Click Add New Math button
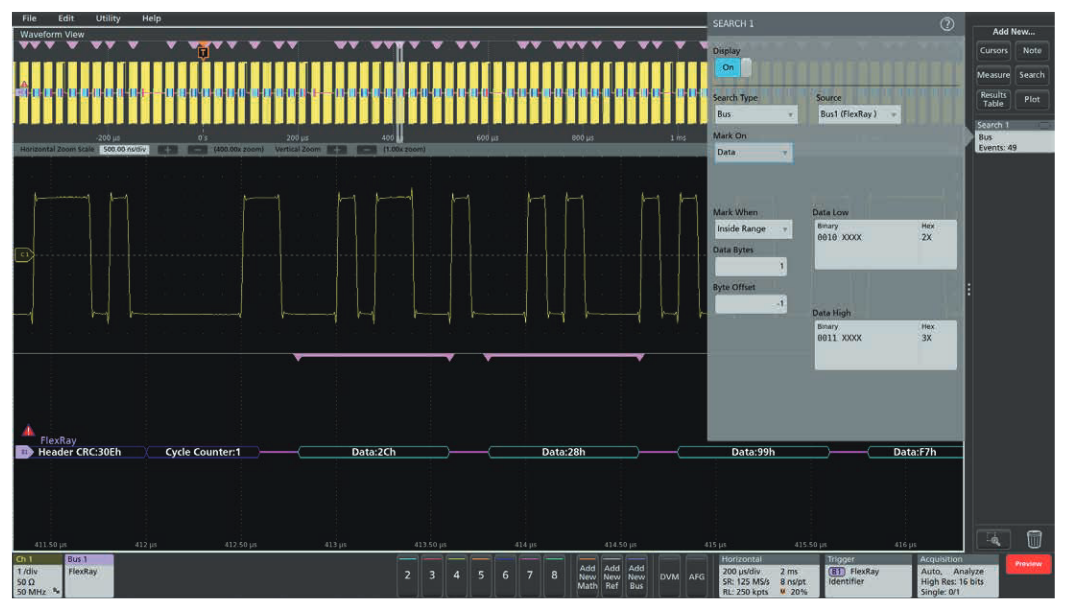 pos(587,576)
